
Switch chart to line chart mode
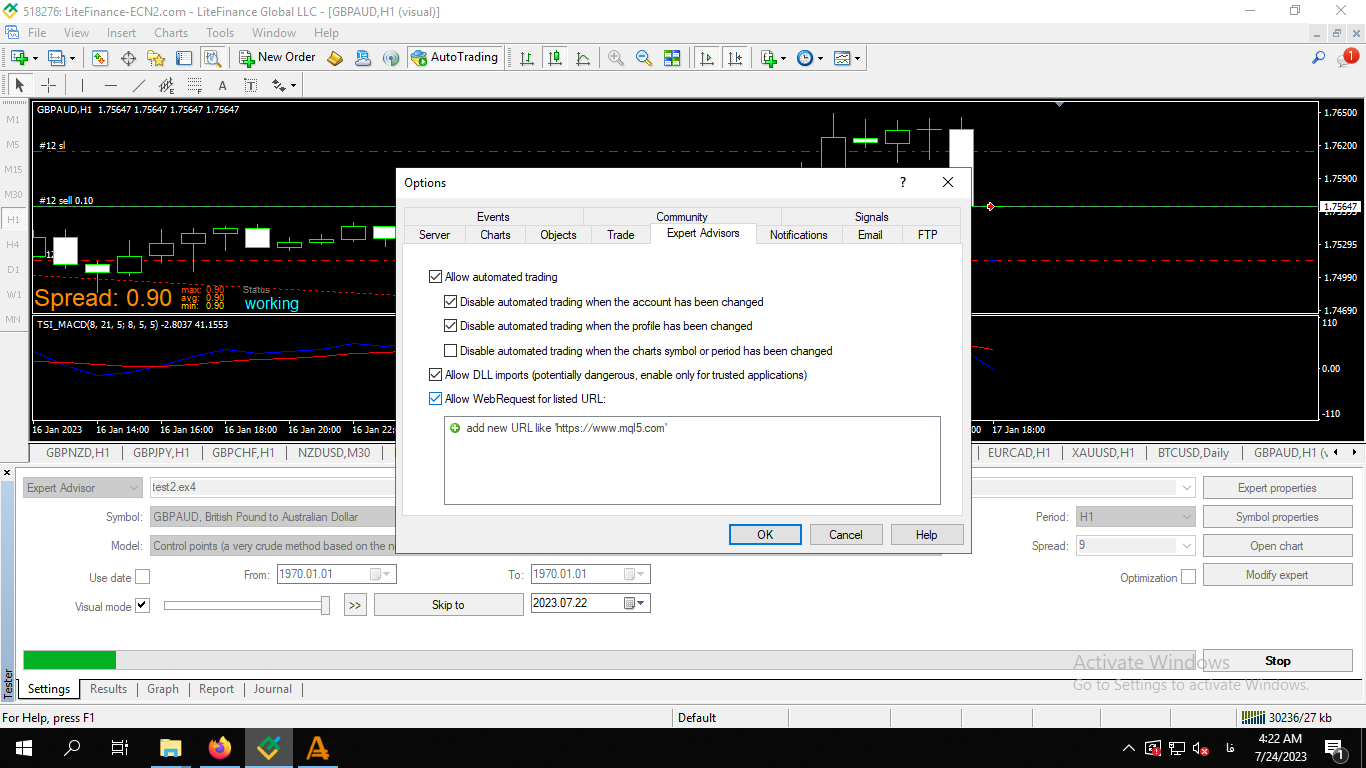coord(583,58)
